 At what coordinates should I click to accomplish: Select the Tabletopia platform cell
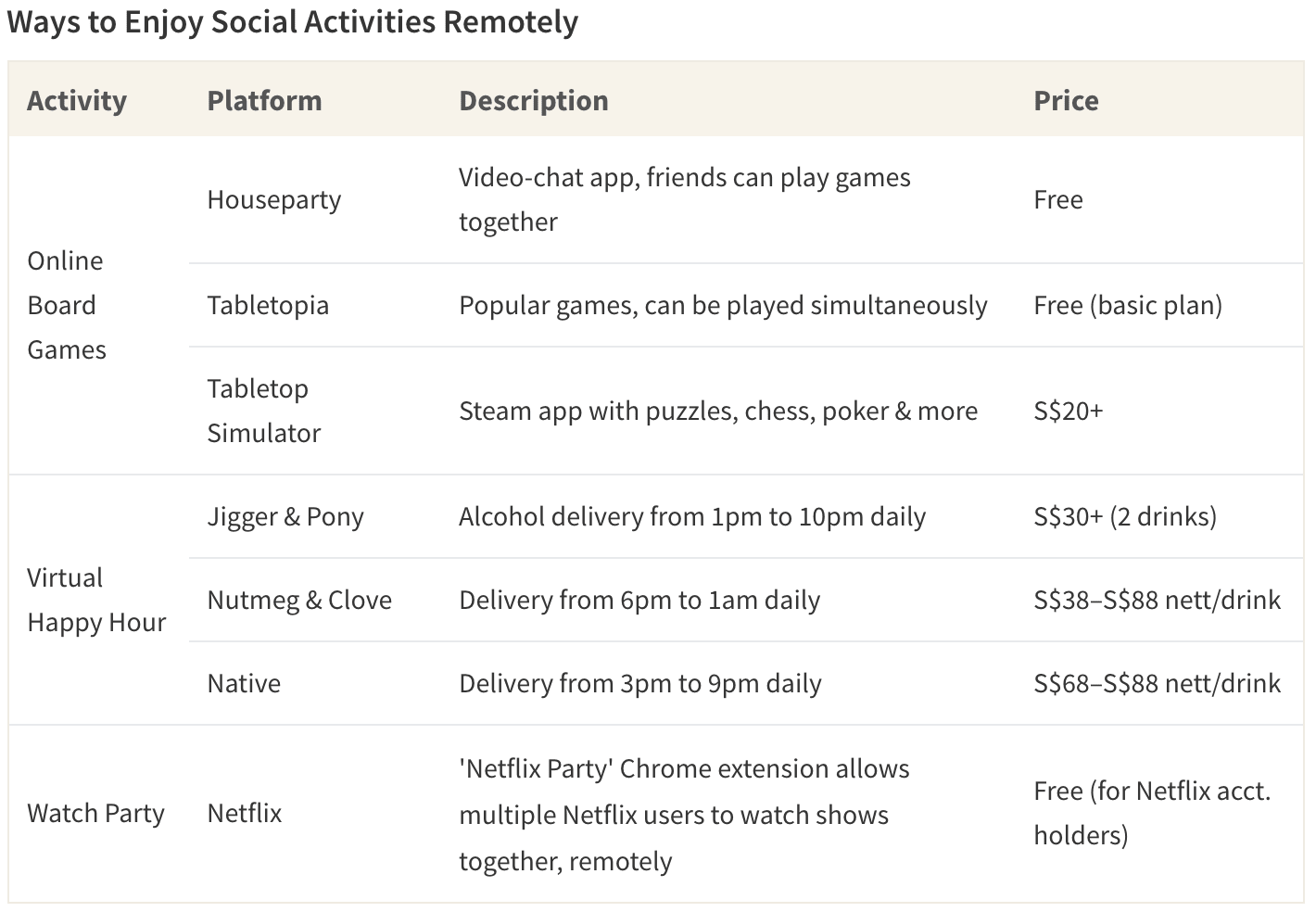point(268,305)
